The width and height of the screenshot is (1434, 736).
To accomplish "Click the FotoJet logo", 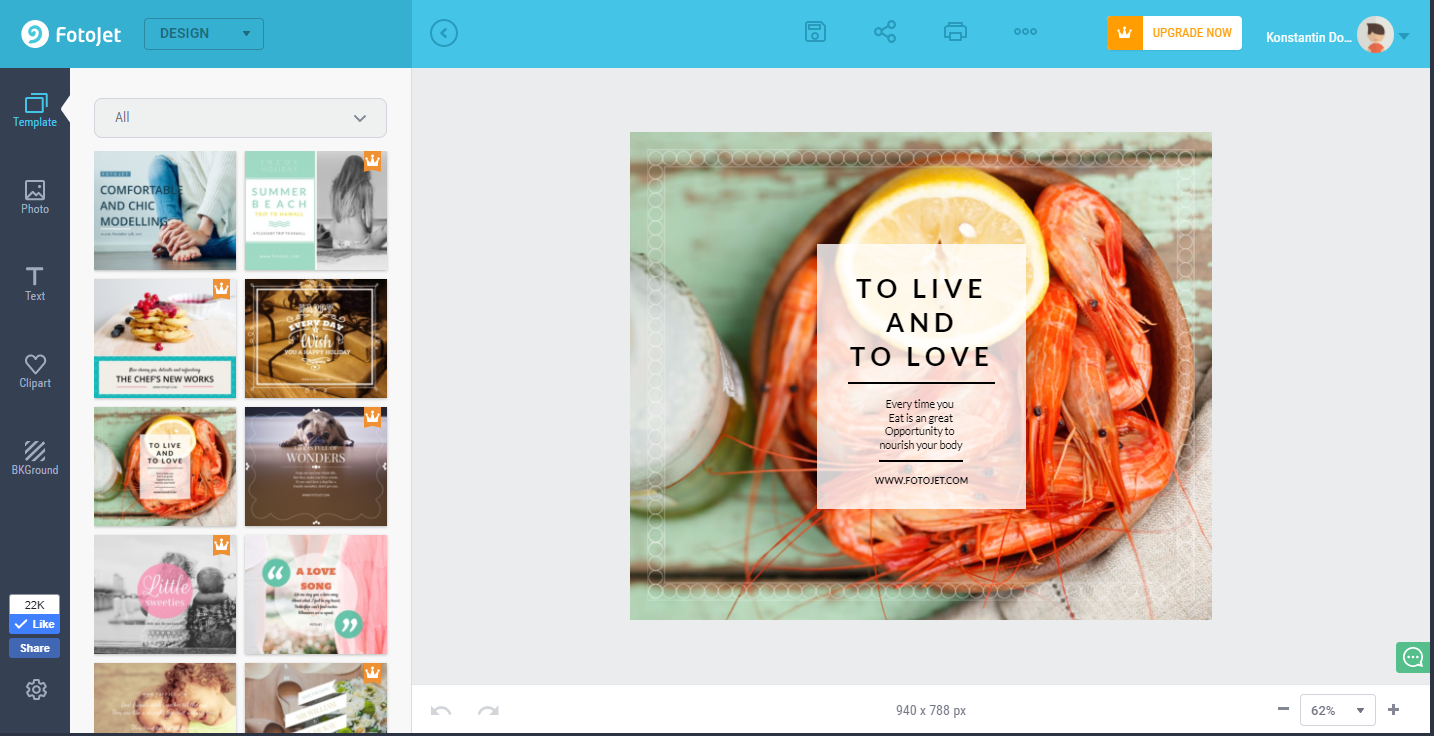I will tap(71, 34).
